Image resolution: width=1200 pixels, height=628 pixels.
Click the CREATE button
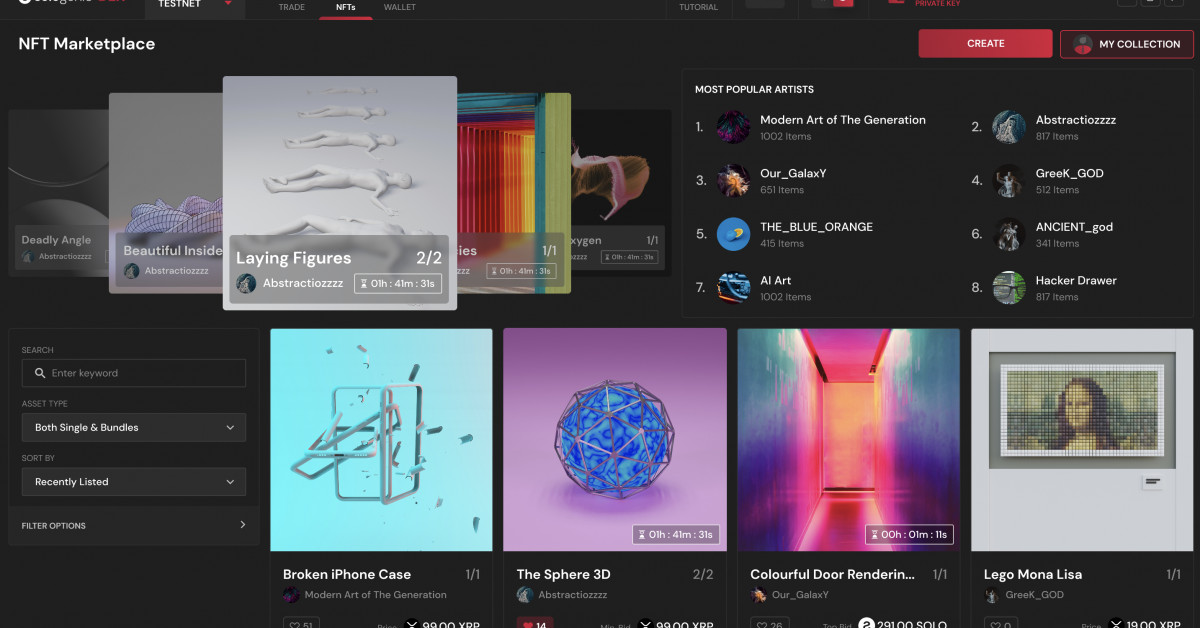986,44
